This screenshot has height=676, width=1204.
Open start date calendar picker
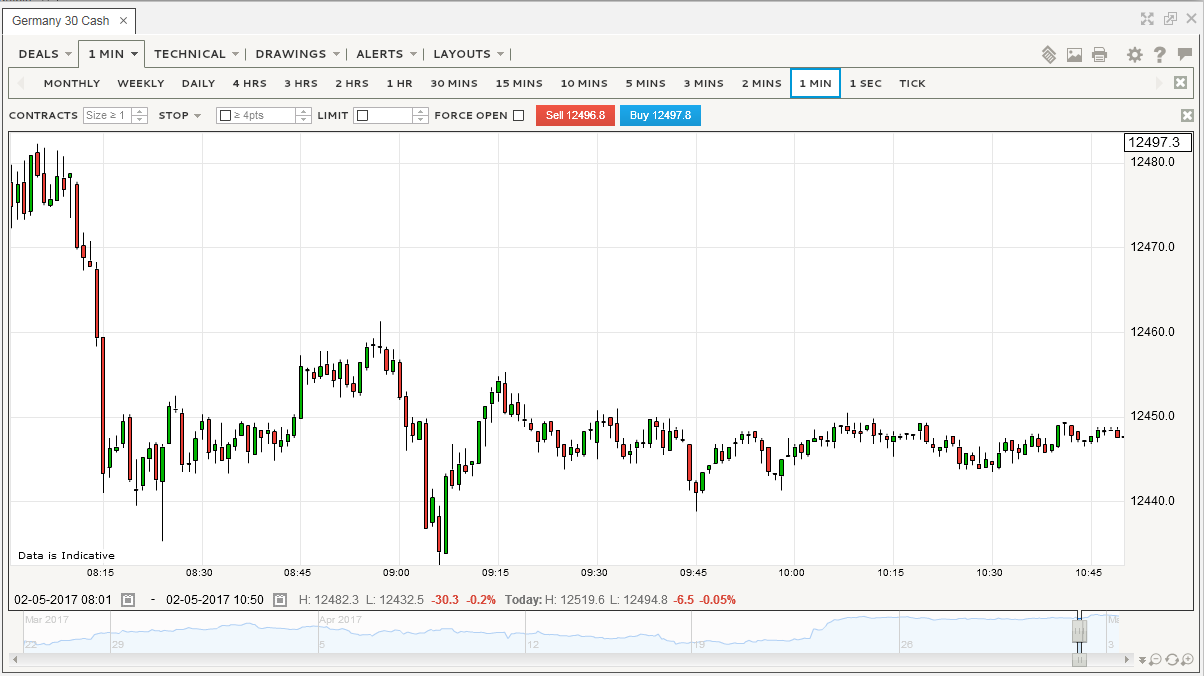[127, 600]
